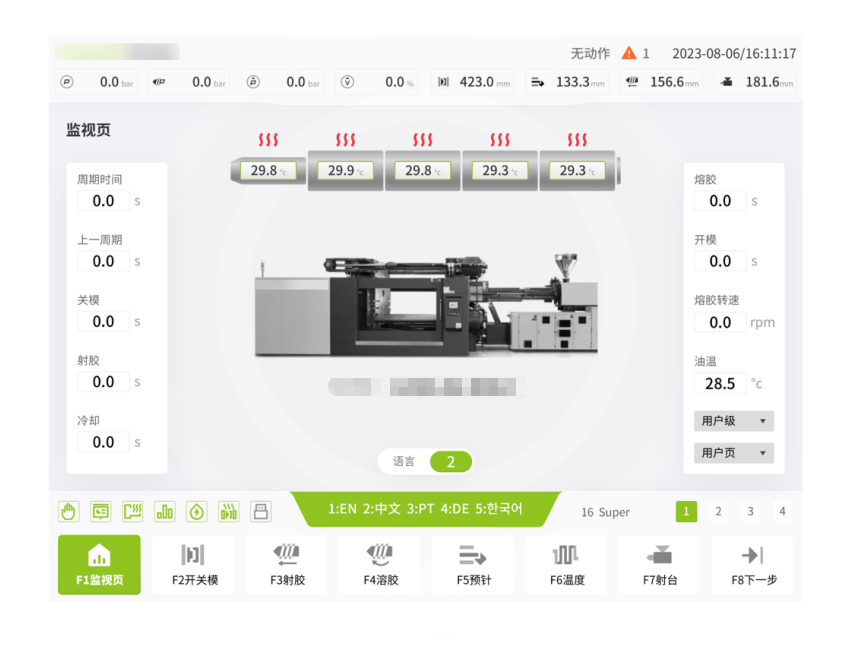This screenshot has width=860, height=650.
Task: Click the bar chart statistics icon
Action: point(165,512)
